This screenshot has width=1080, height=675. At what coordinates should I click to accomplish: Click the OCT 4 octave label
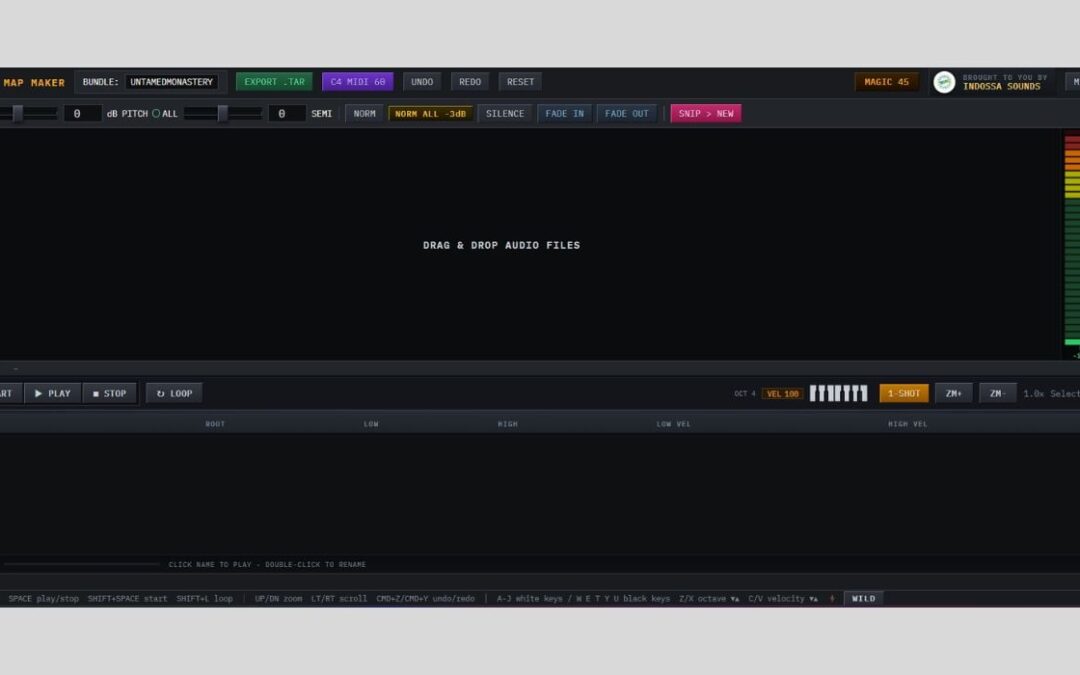745,394
